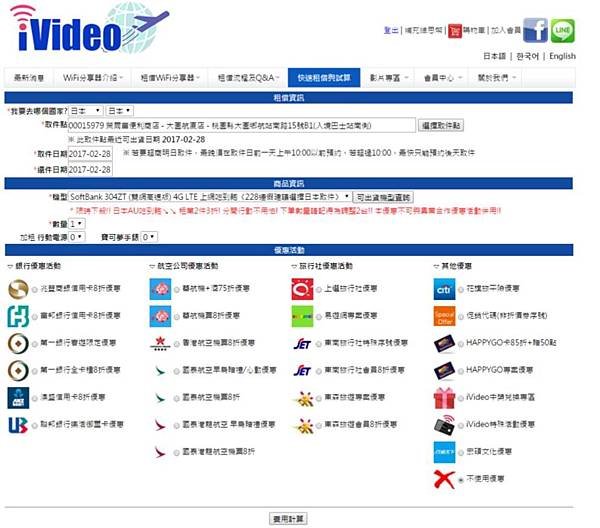Click the China Airlines logo beside 華航機票8折優惠

[x=160, y=316]
